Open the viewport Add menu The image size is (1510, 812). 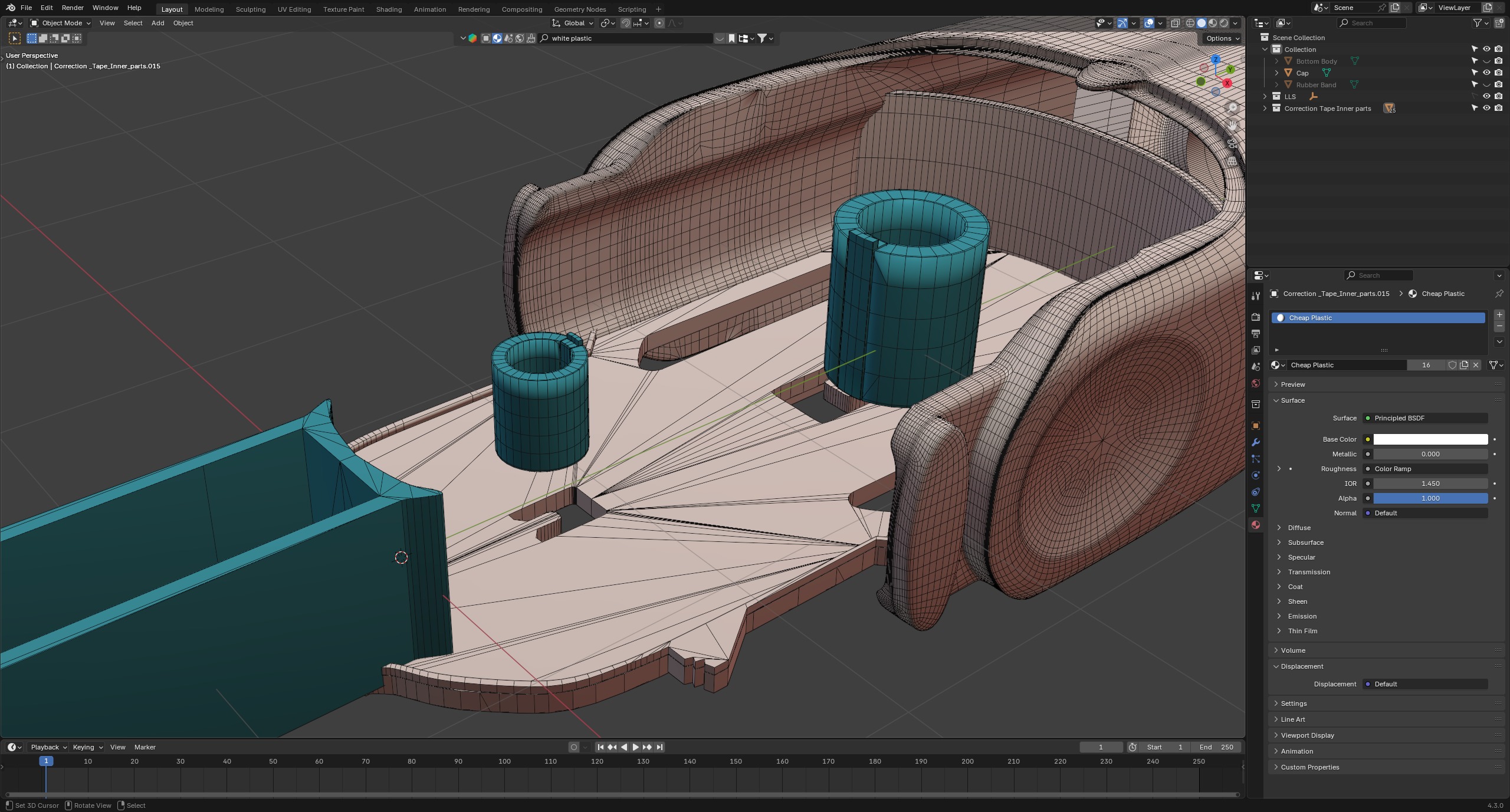click(x=157, y=23)
